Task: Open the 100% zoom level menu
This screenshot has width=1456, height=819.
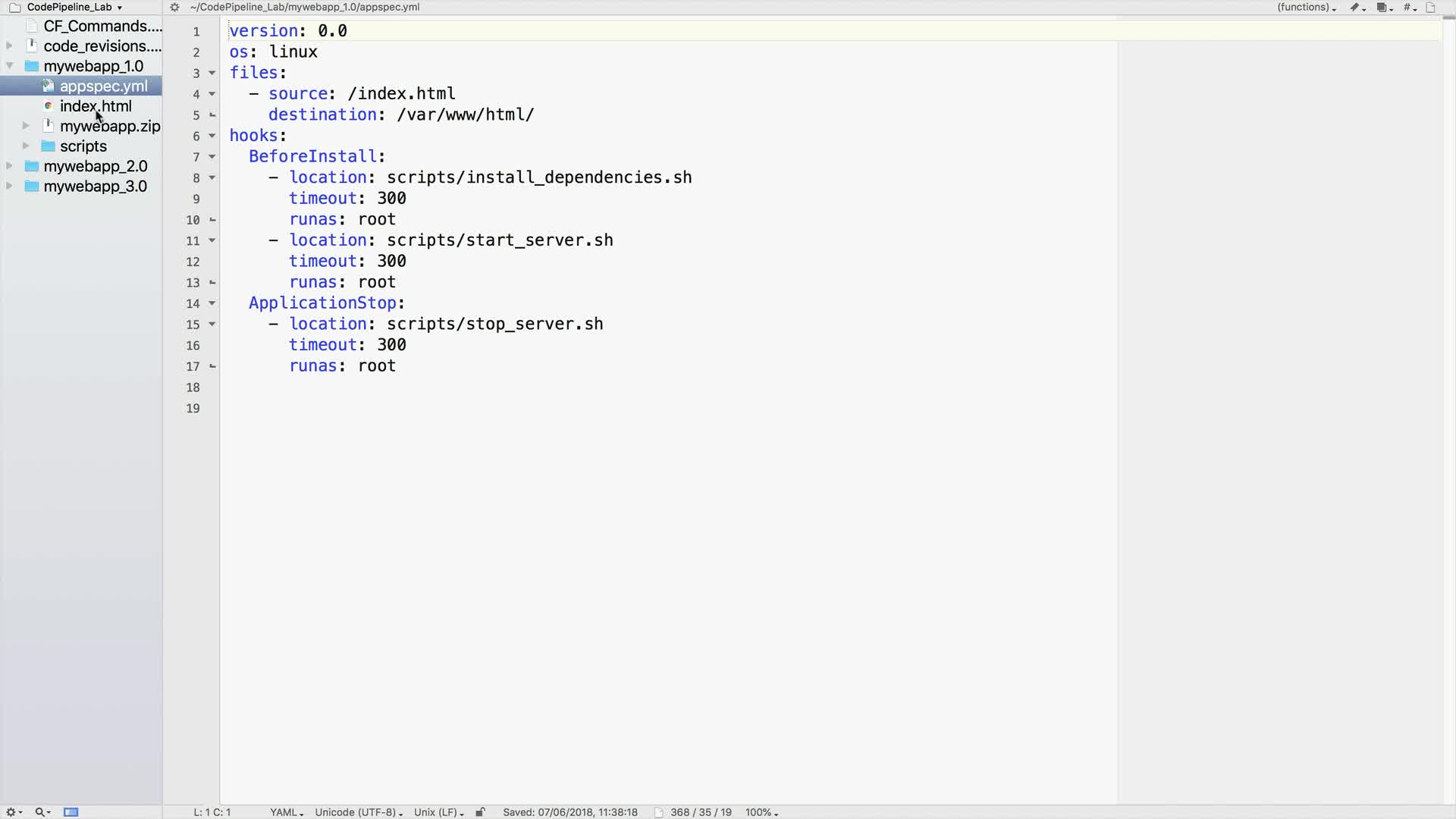Action: tap(761, 812)
